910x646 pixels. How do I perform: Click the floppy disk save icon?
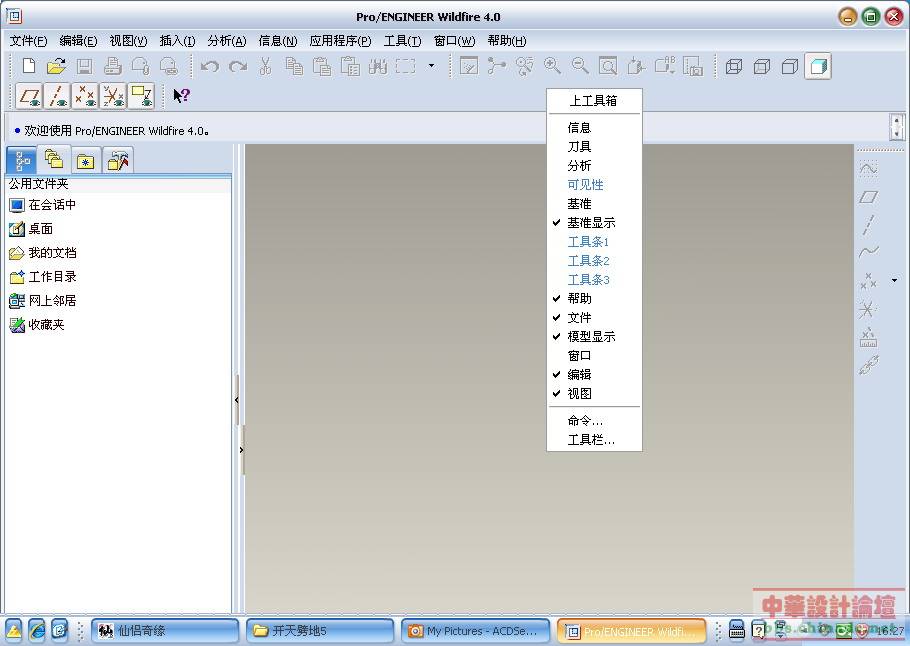point(85,66)
